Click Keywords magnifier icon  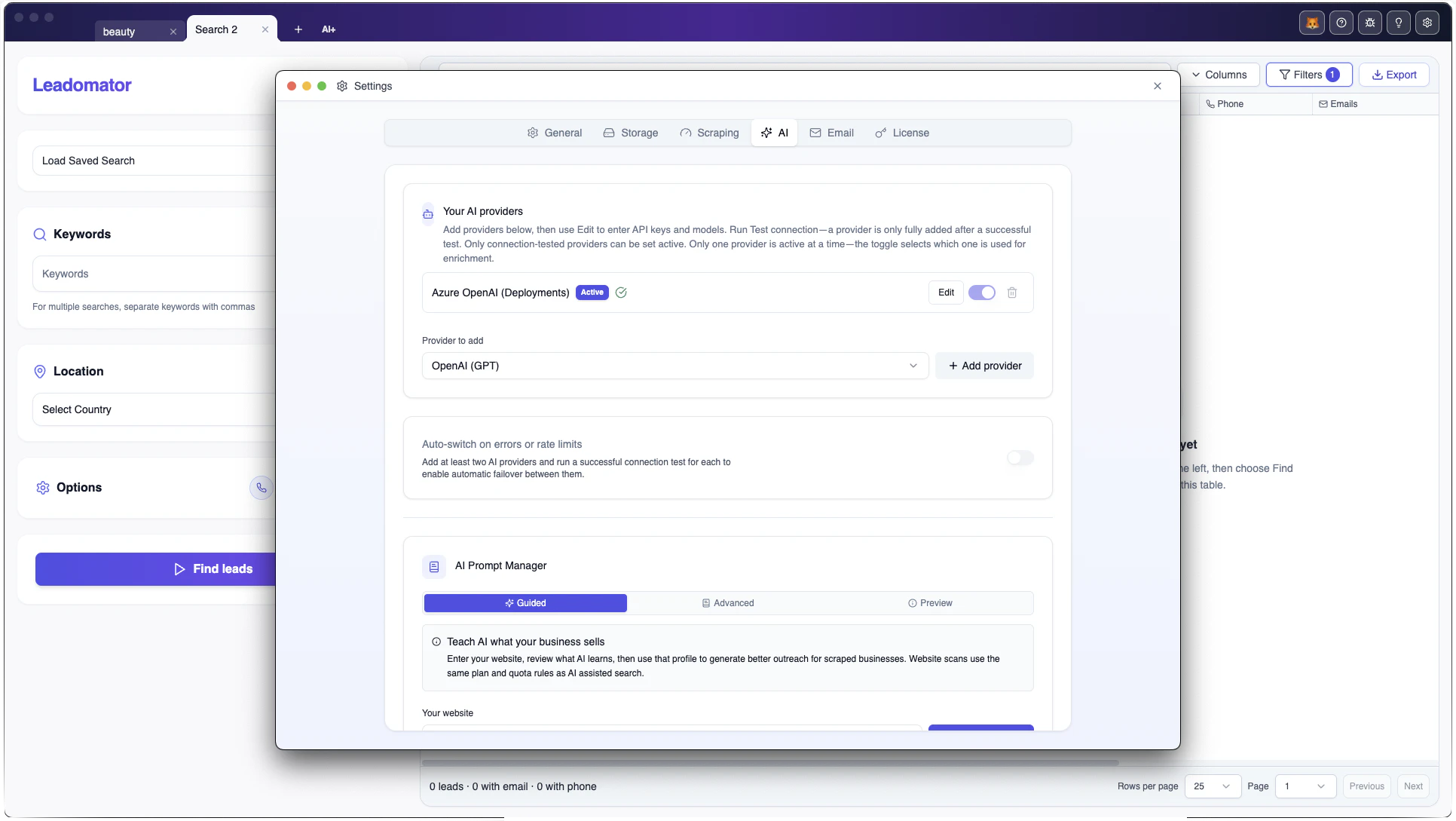click(x=40, y=234)
